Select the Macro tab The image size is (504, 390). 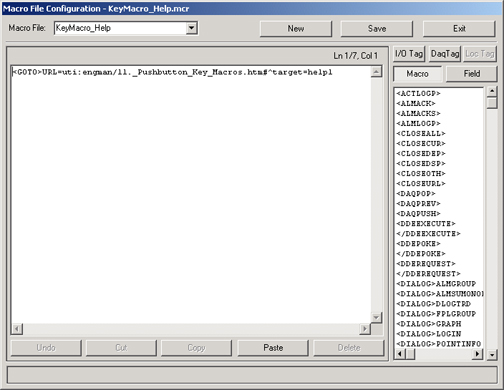[x=417, y=74]
